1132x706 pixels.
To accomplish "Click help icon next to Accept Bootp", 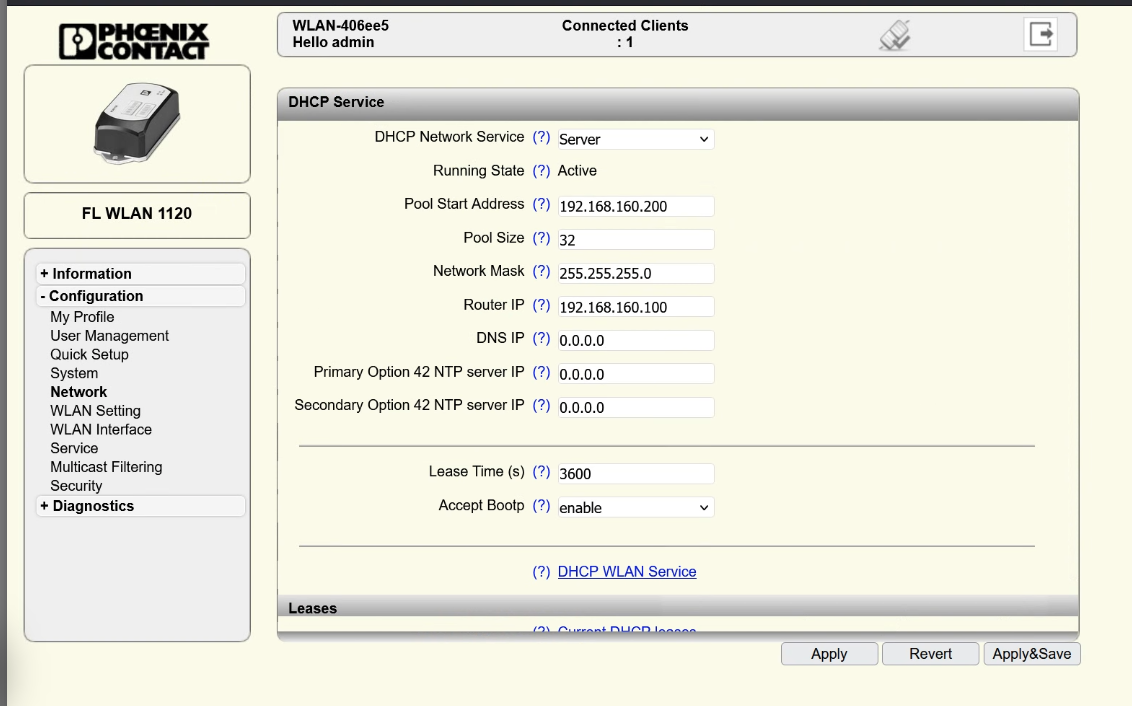I will (x=541, y=506).
